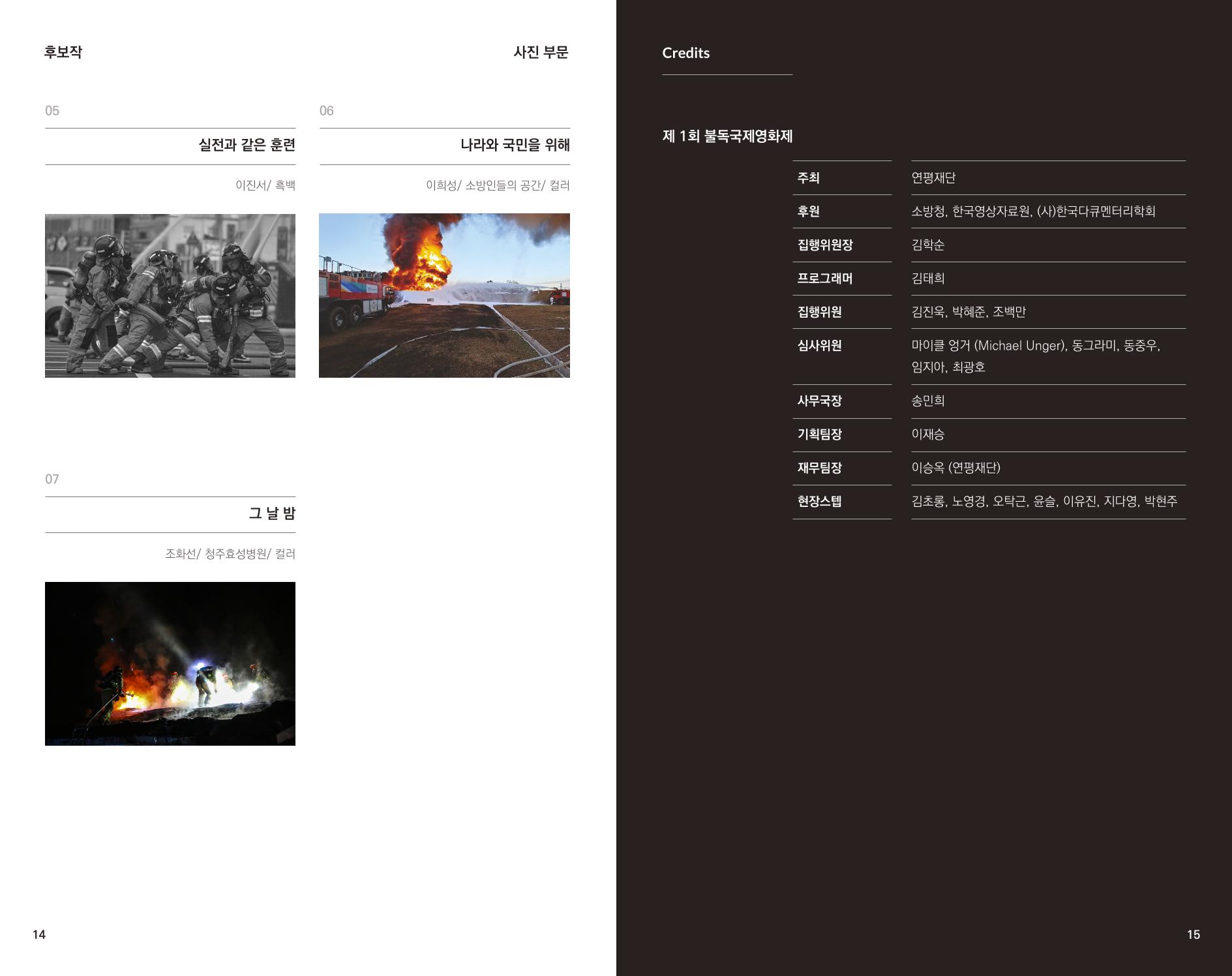Open the fire truck and burning plane photo
The width and height of the screenshot is (1232, 976).
click(x=444, y=296)
